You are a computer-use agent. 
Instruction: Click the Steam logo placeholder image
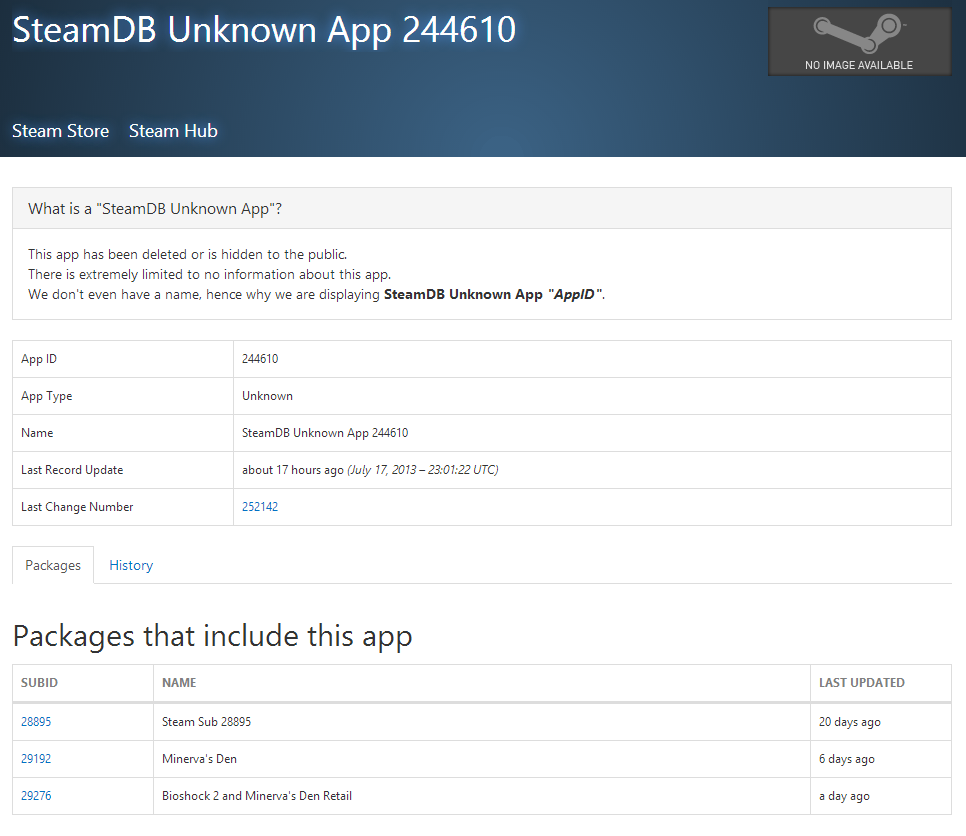click(858, 41)
